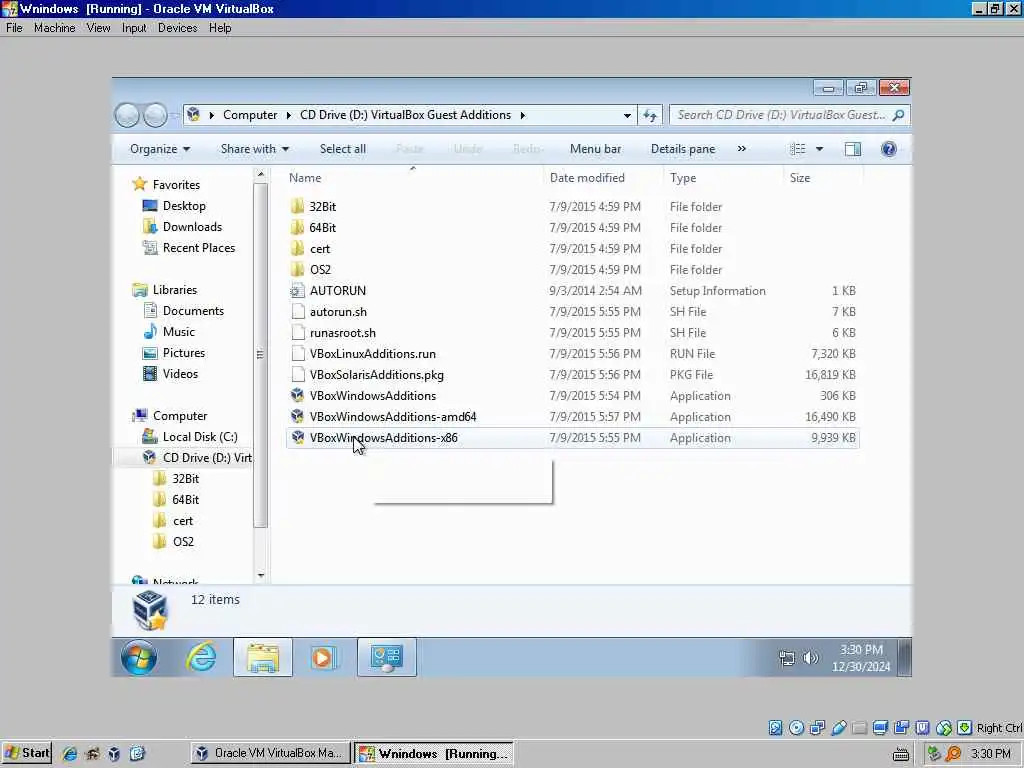This screenshot has width=1024, height=768.
Task: Click navigation pane scroll down arrow
Action: pos(261,575)
